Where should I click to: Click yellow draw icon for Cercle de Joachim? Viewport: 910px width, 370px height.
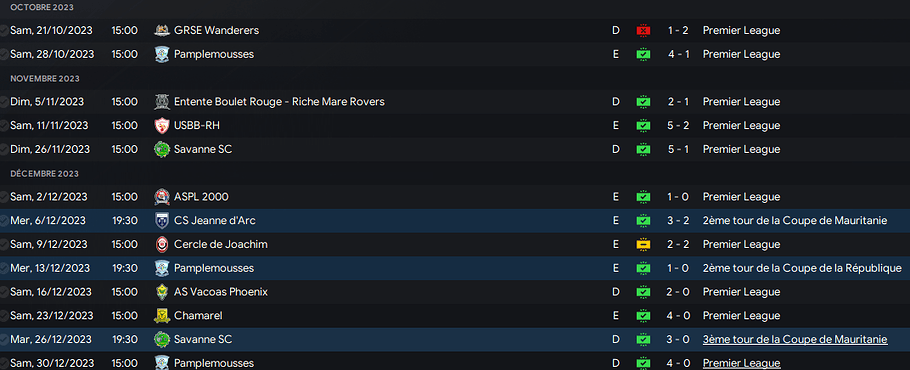click(643, 245)
